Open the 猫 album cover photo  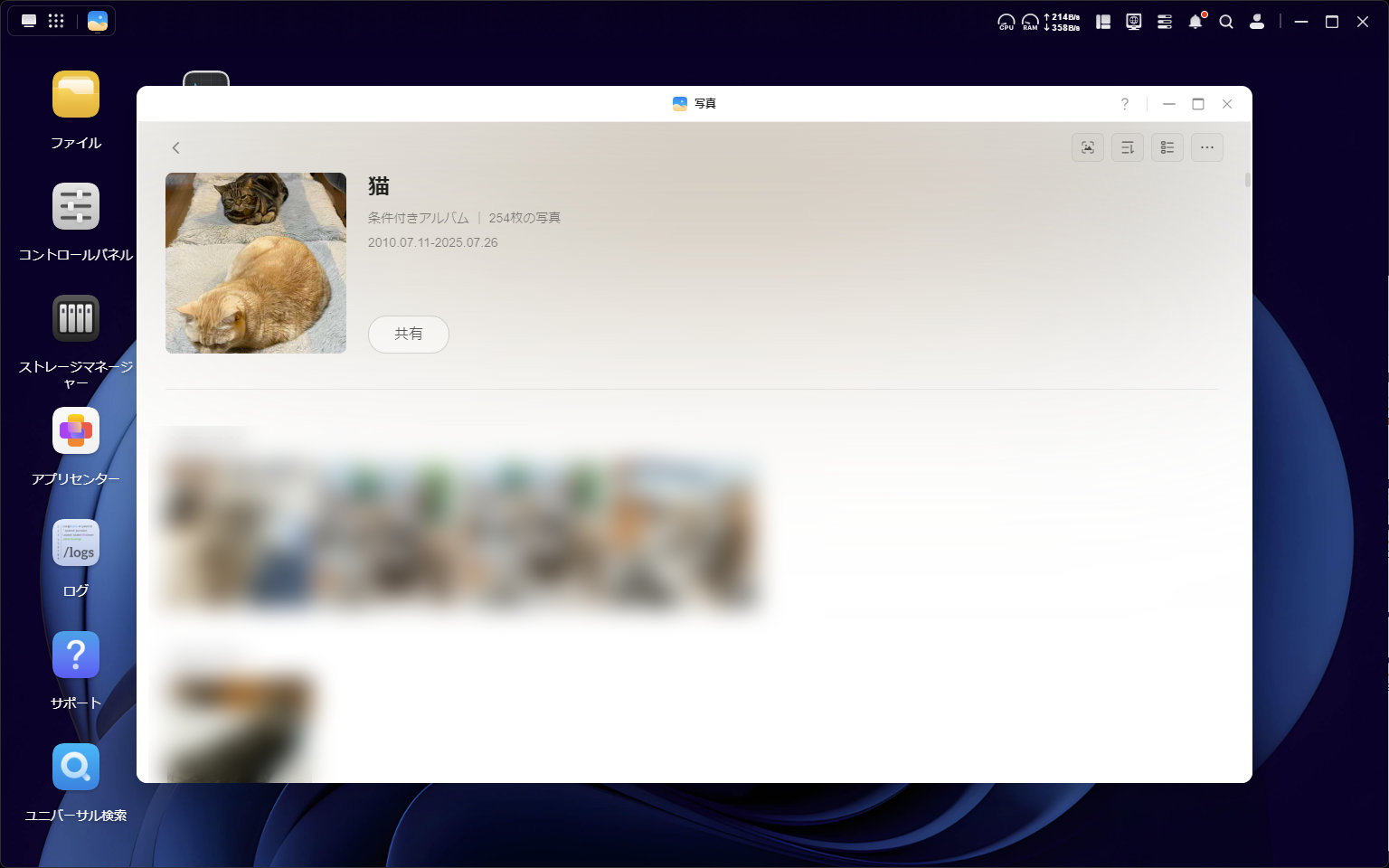coord(256,262)
